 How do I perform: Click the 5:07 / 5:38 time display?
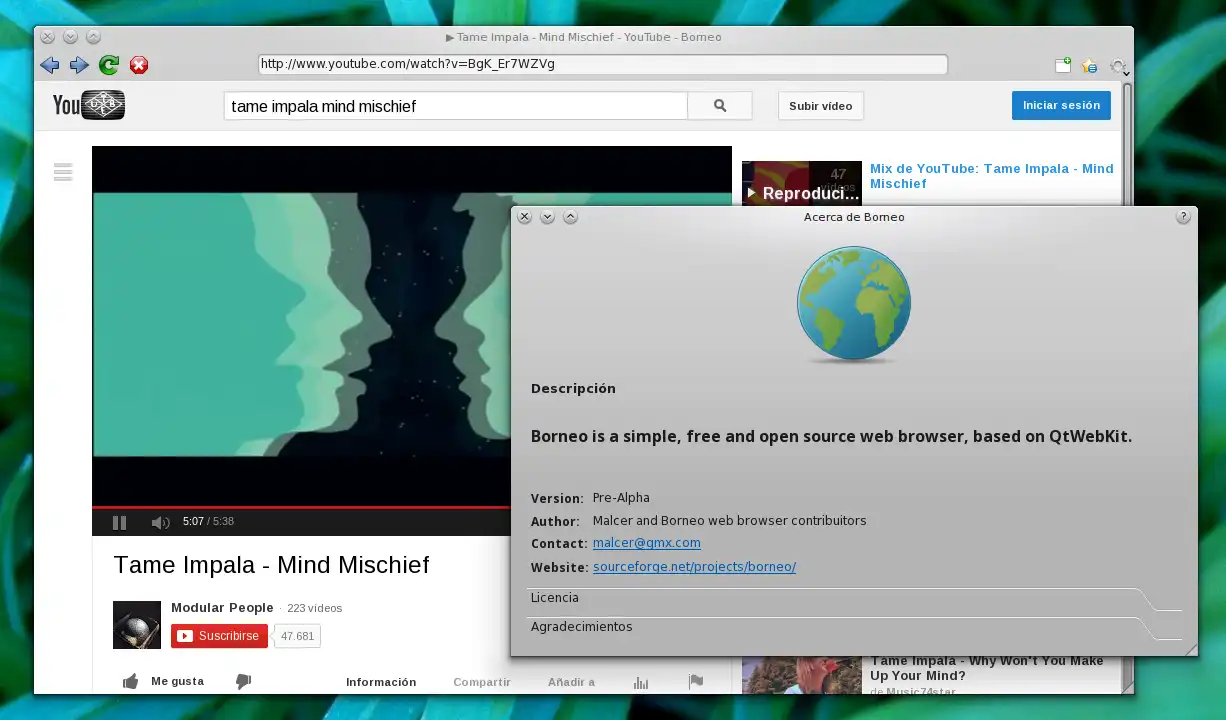(x=208, y=522)
